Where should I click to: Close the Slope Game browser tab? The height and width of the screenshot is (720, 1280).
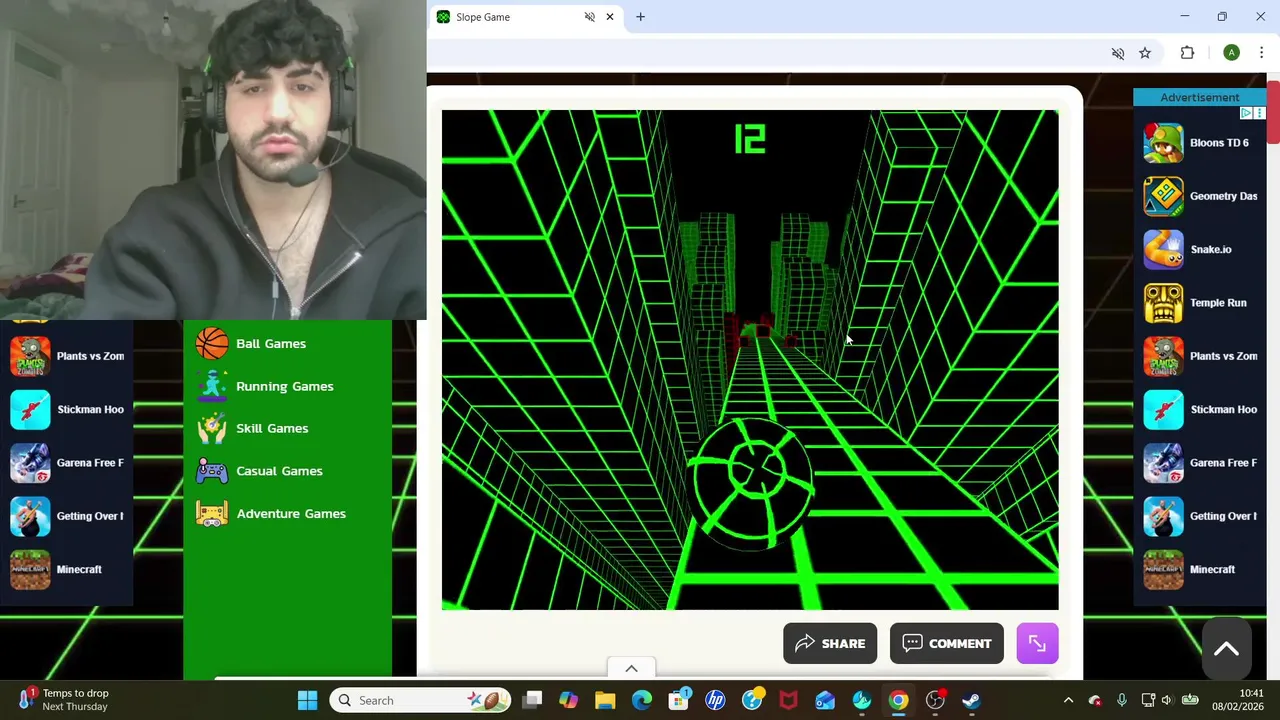click(x=609, y=17)
